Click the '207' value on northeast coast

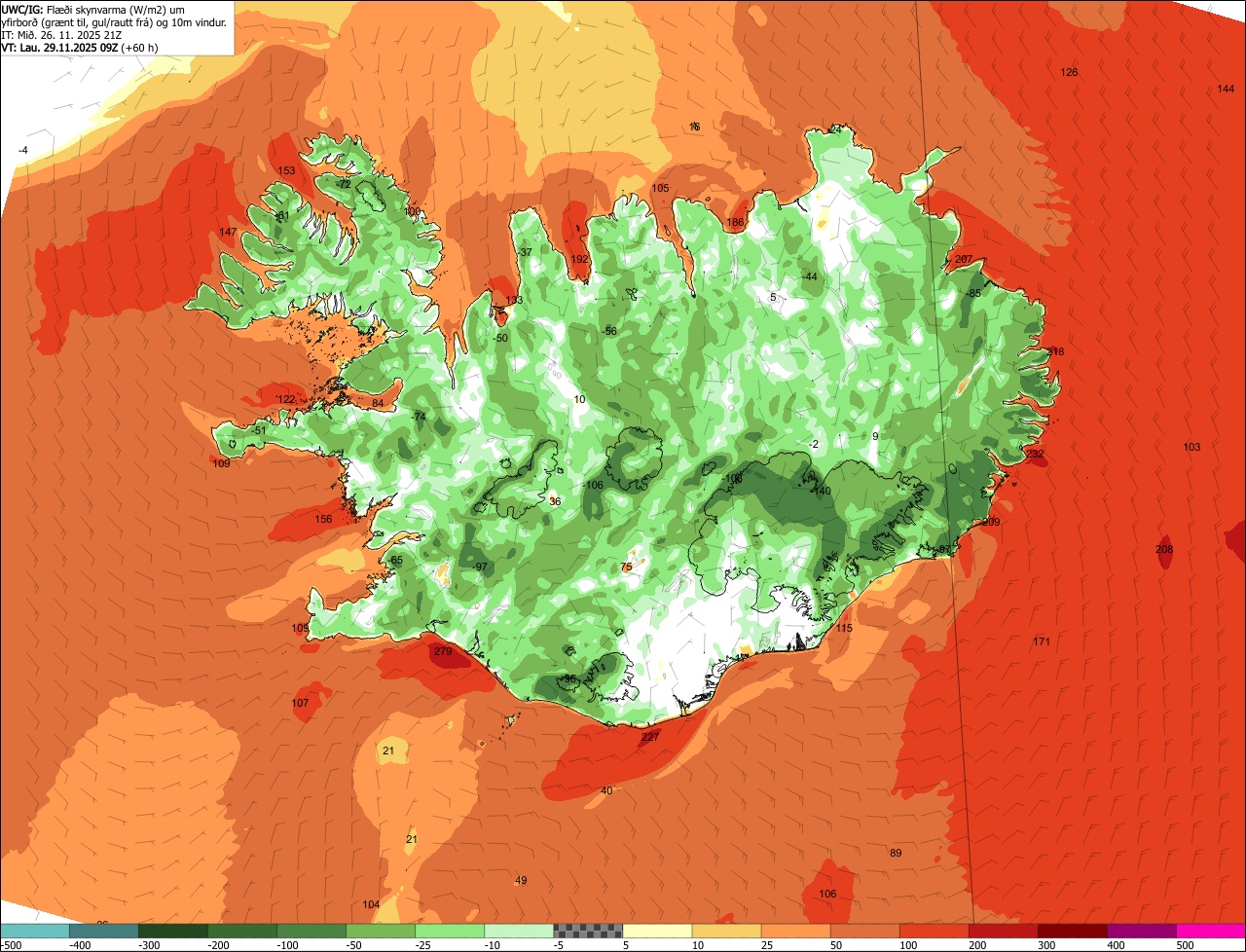tap(964, 260)
